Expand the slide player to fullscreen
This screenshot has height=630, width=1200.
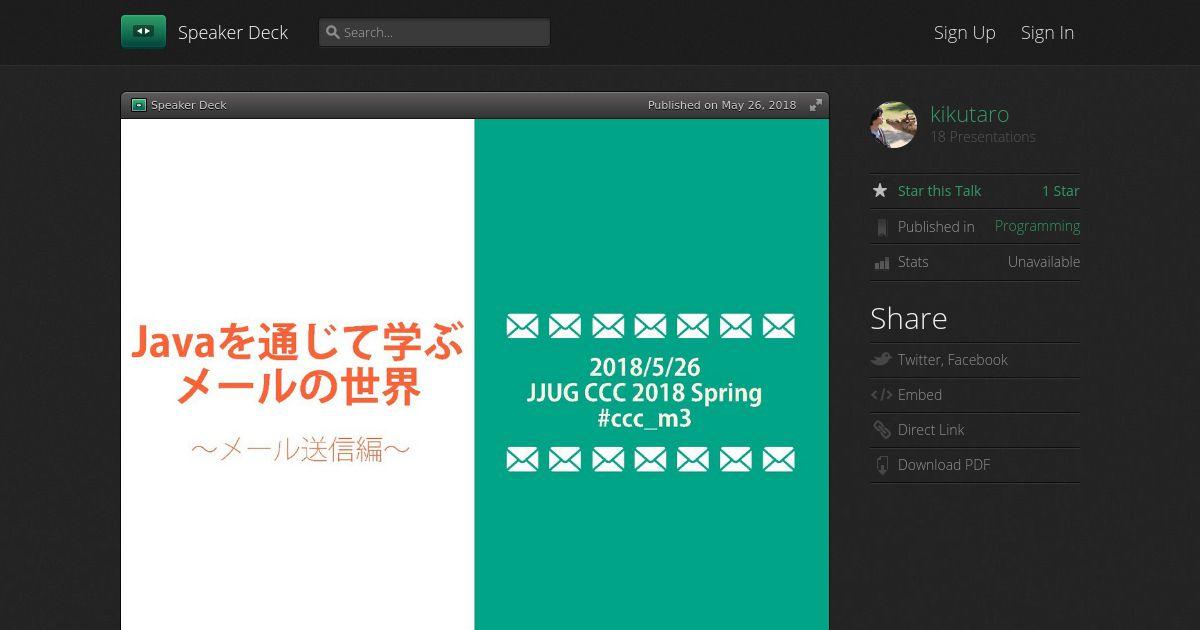(x=816, y=105)
